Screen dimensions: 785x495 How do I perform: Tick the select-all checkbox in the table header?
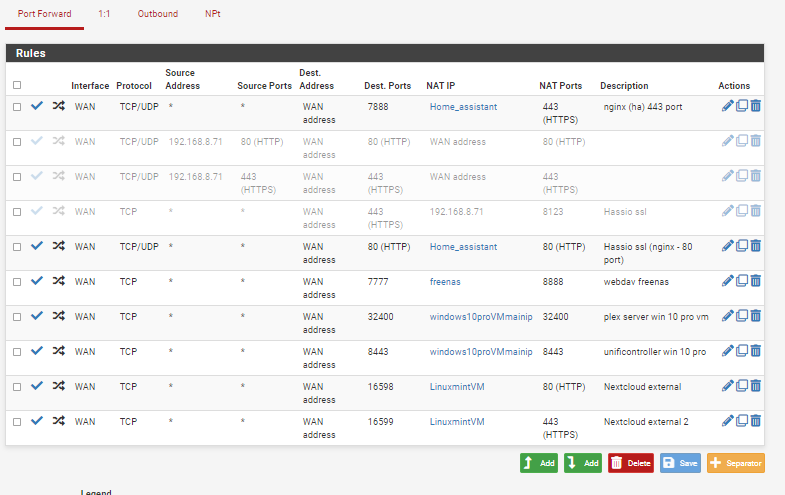17,85
